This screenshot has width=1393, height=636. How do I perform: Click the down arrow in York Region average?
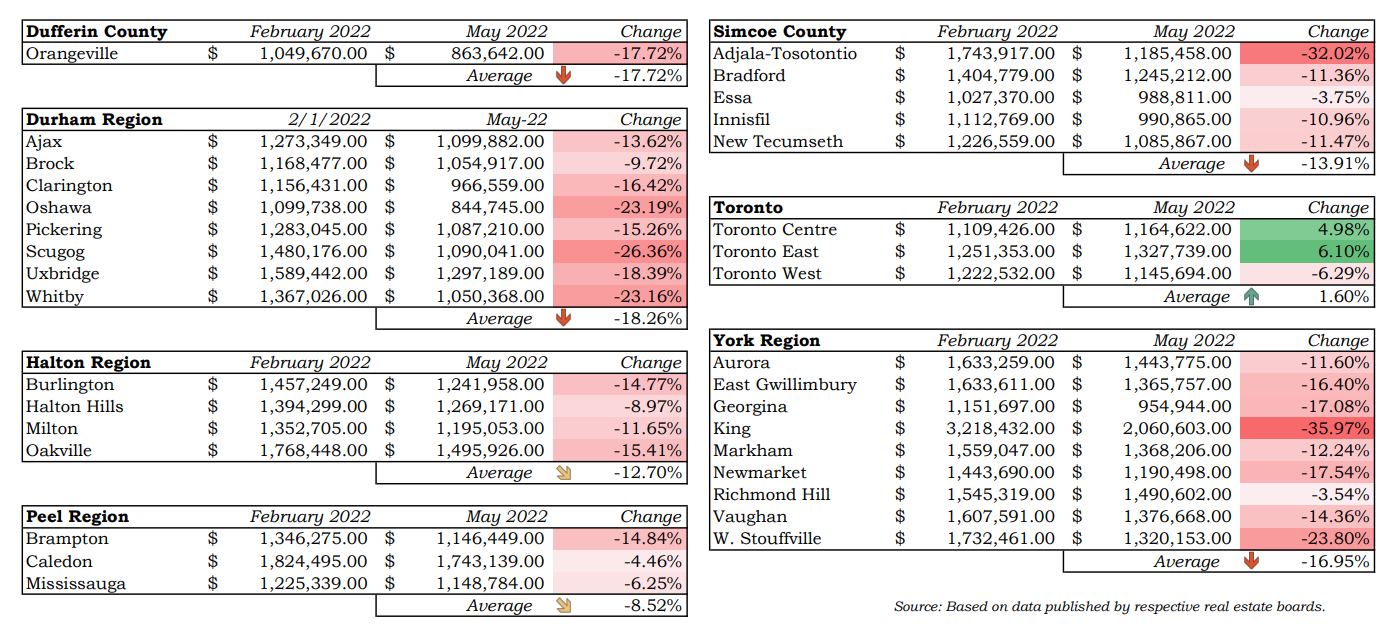point(1251,561)
